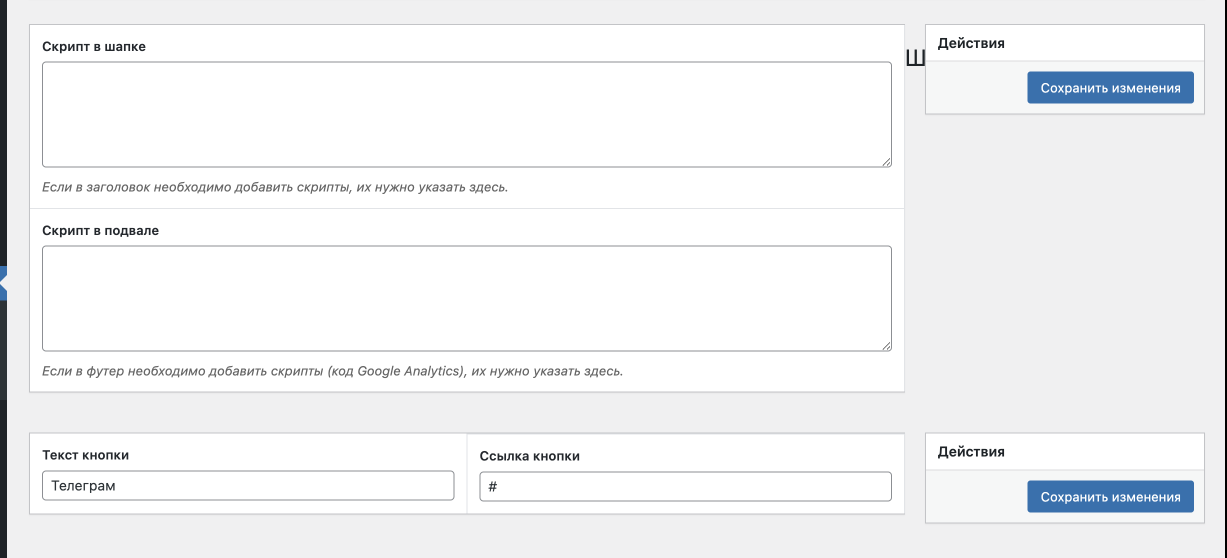Click the Google Analytics footer hint text
Screen dimensions: 1227x558
point(332,371)
